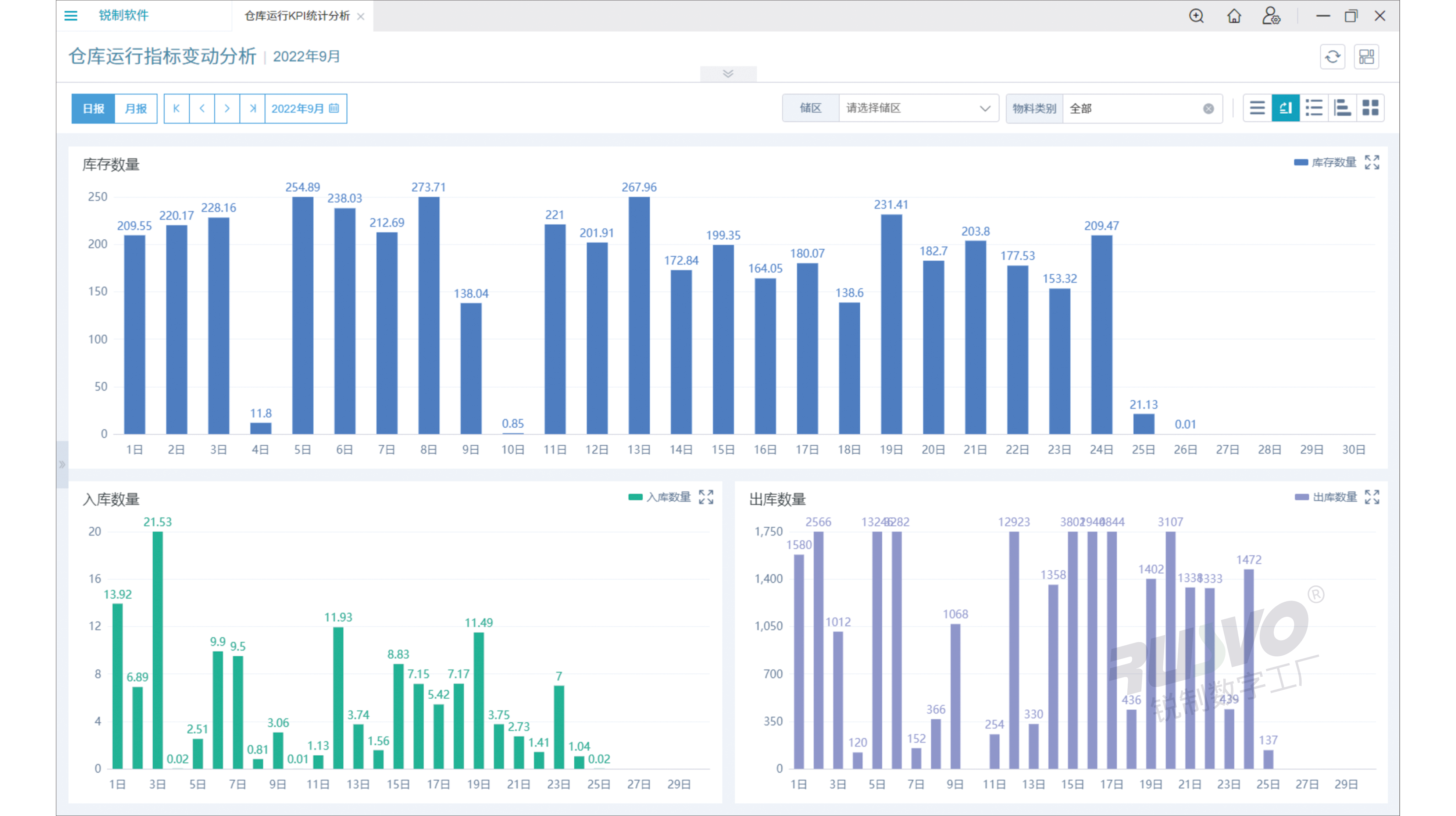Image resolution: width=1456 pixels, height=816 pixels.
Task: Go to previous month arrow
Action: [x=202, y=108]
